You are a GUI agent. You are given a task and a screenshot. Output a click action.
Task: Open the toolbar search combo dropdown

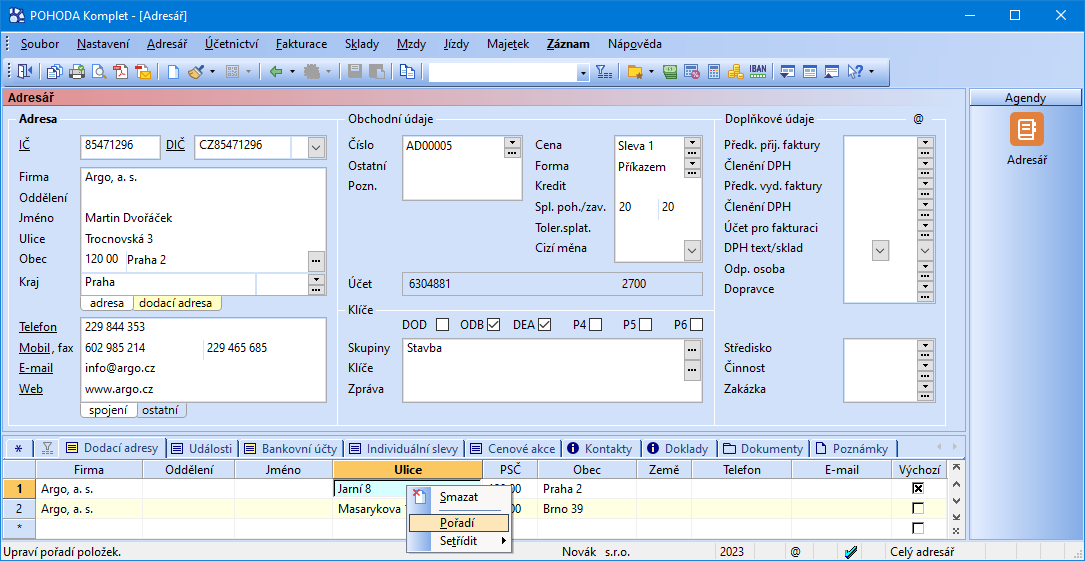[x=583, y=72]
